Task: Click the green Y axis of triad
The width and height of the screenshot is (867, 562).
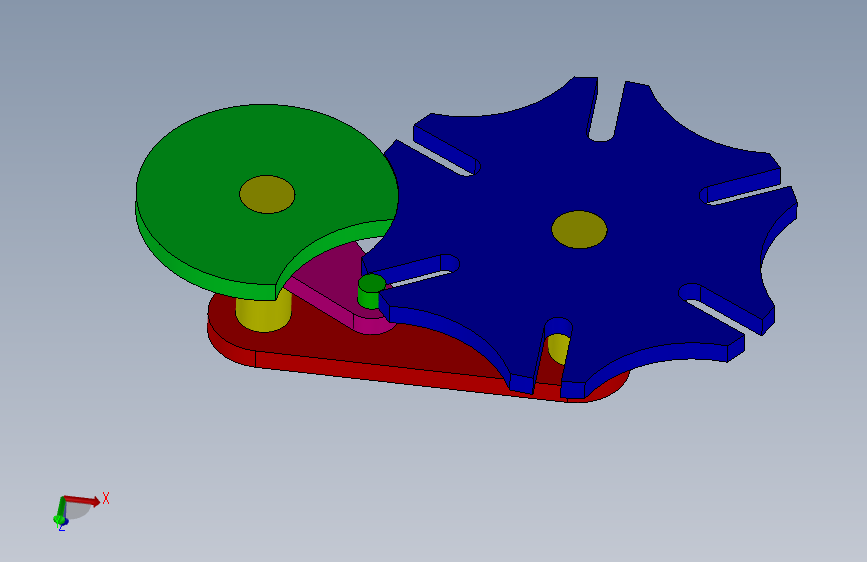Action: point(60,510)
